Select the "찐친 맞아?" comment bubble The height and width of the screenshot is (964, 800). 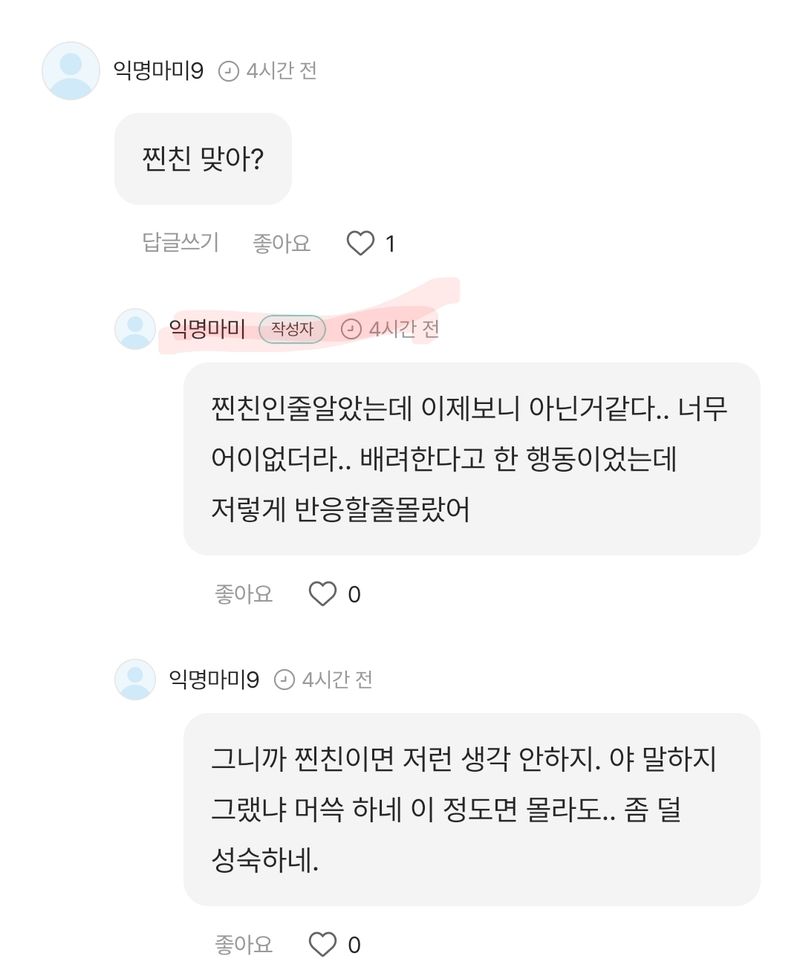coord(203,159)
